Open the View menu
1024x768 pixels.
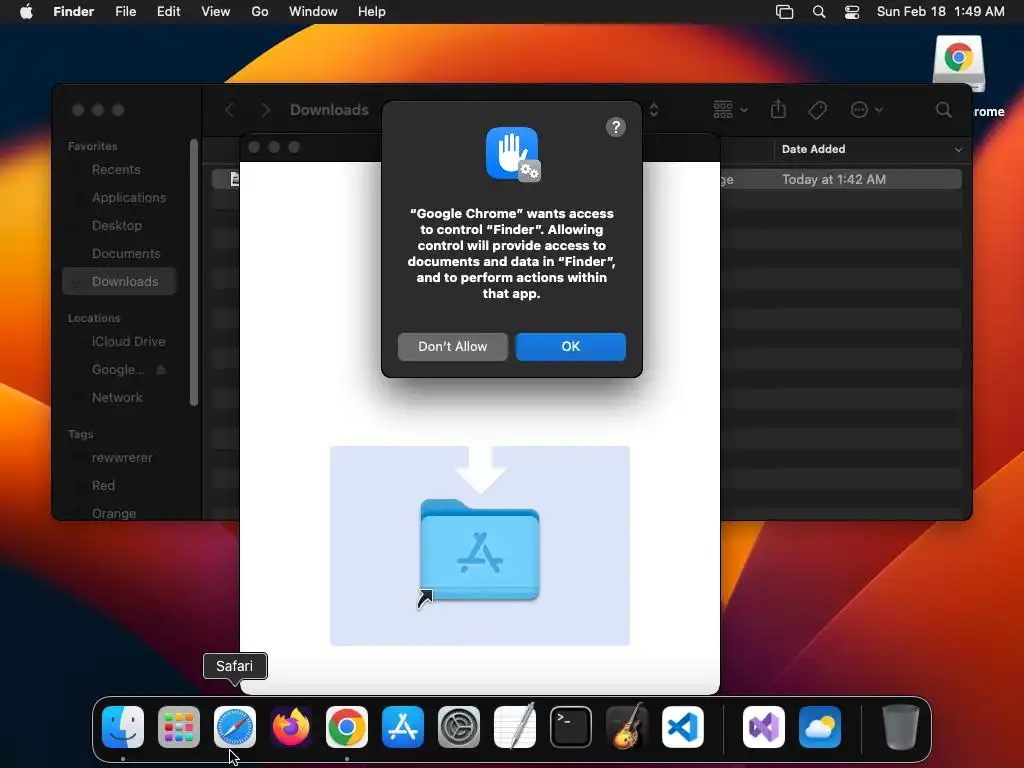point(216,12)
